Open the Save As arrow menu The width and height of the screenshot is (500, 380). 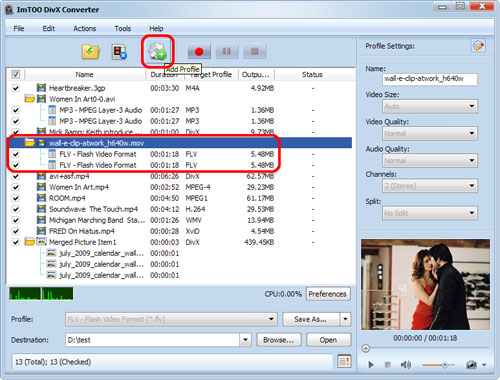click(345, 319)
